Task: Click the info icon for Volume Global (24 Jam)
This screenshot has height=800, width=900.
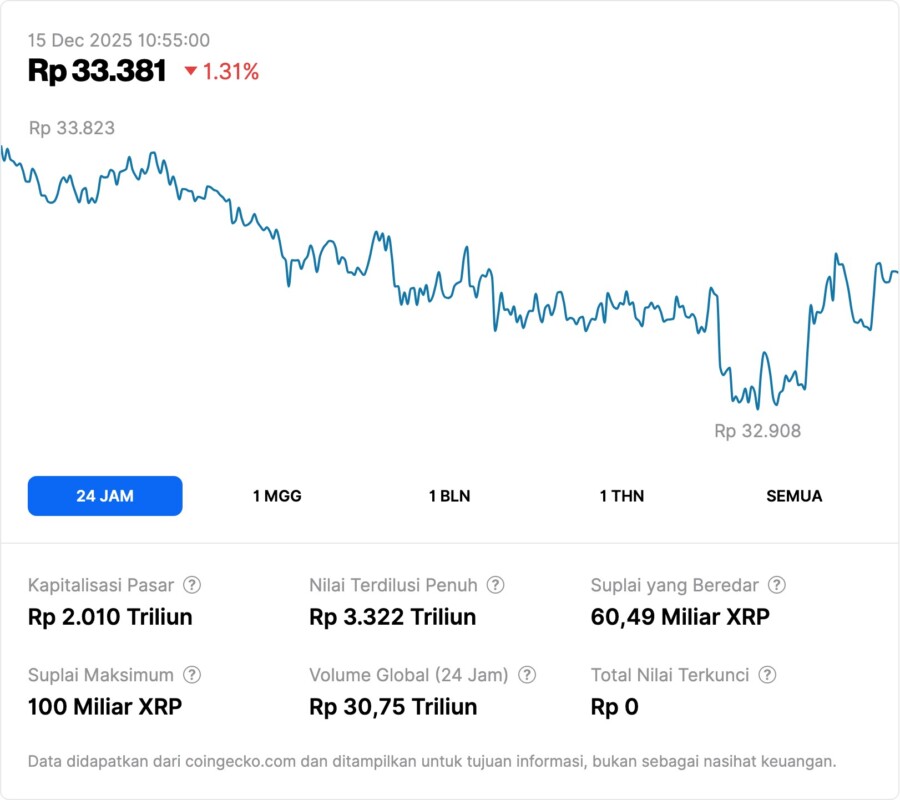Action: 527,675
